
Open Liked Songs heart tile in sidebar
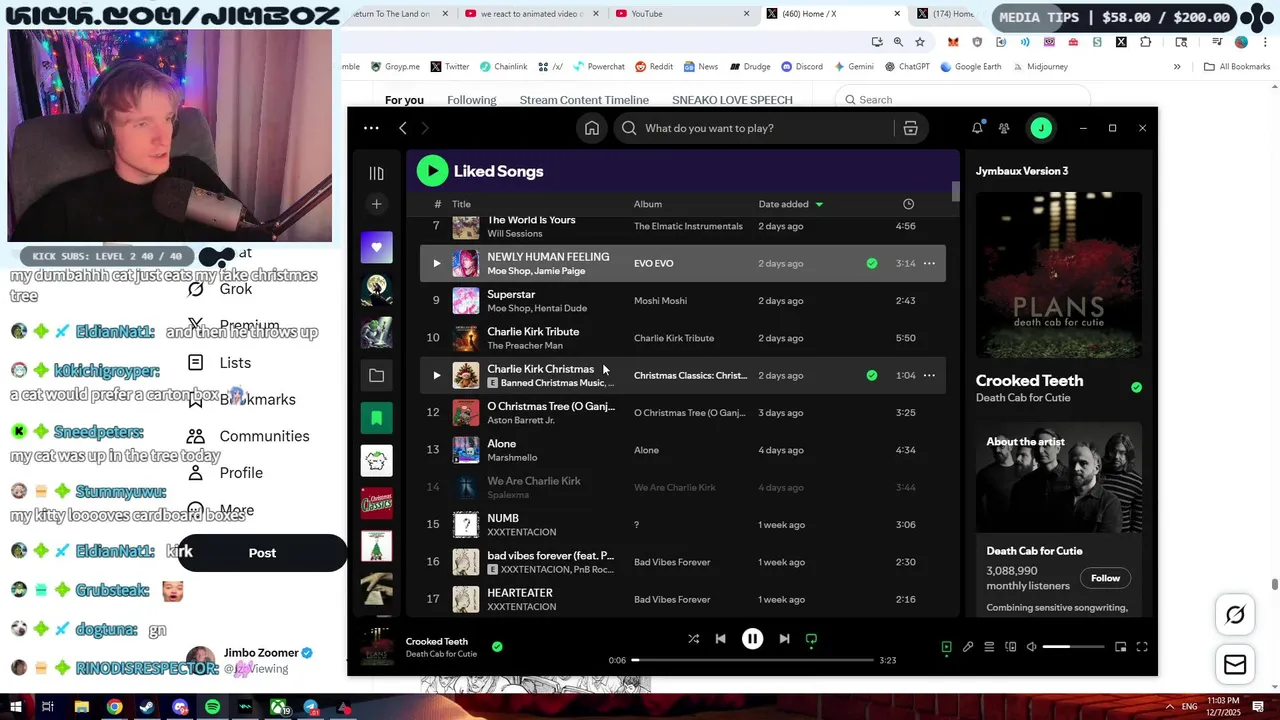click(x=376, y=247)
